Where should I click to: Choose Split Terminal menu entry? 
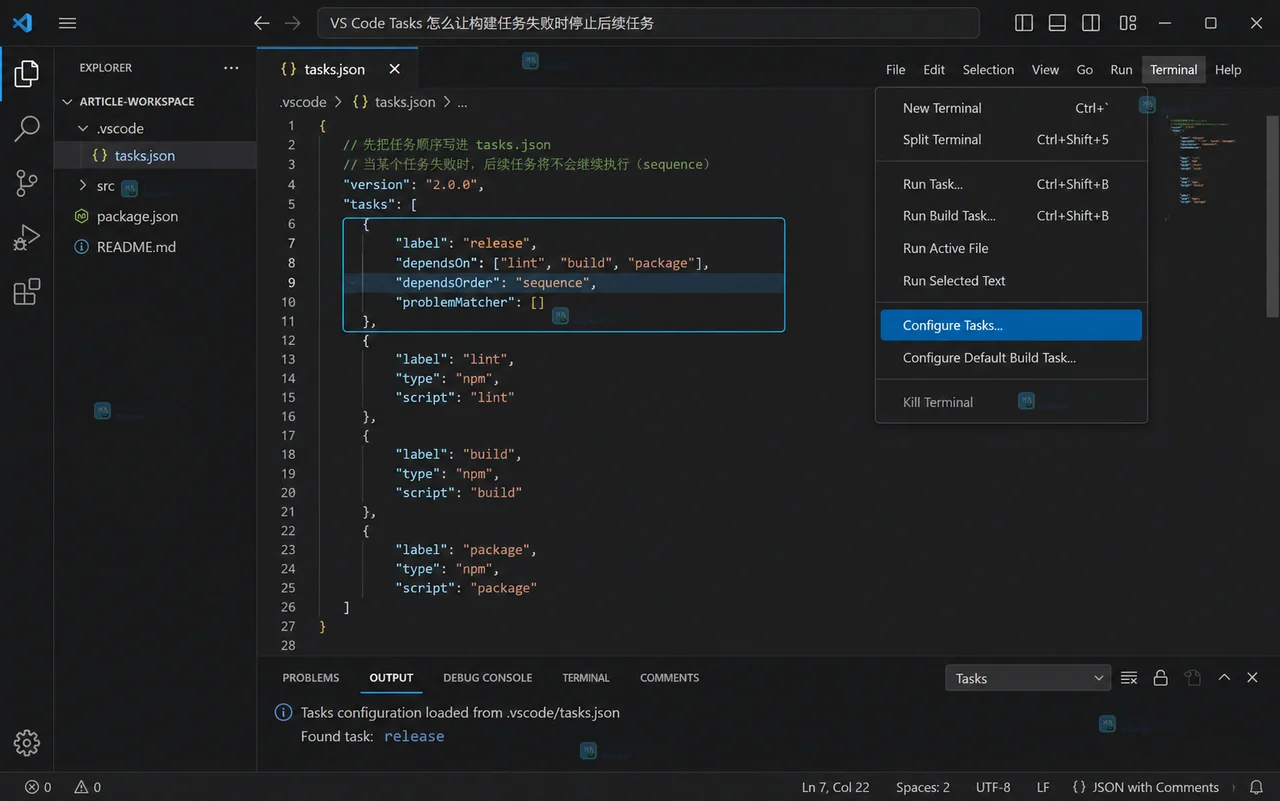1011,140
